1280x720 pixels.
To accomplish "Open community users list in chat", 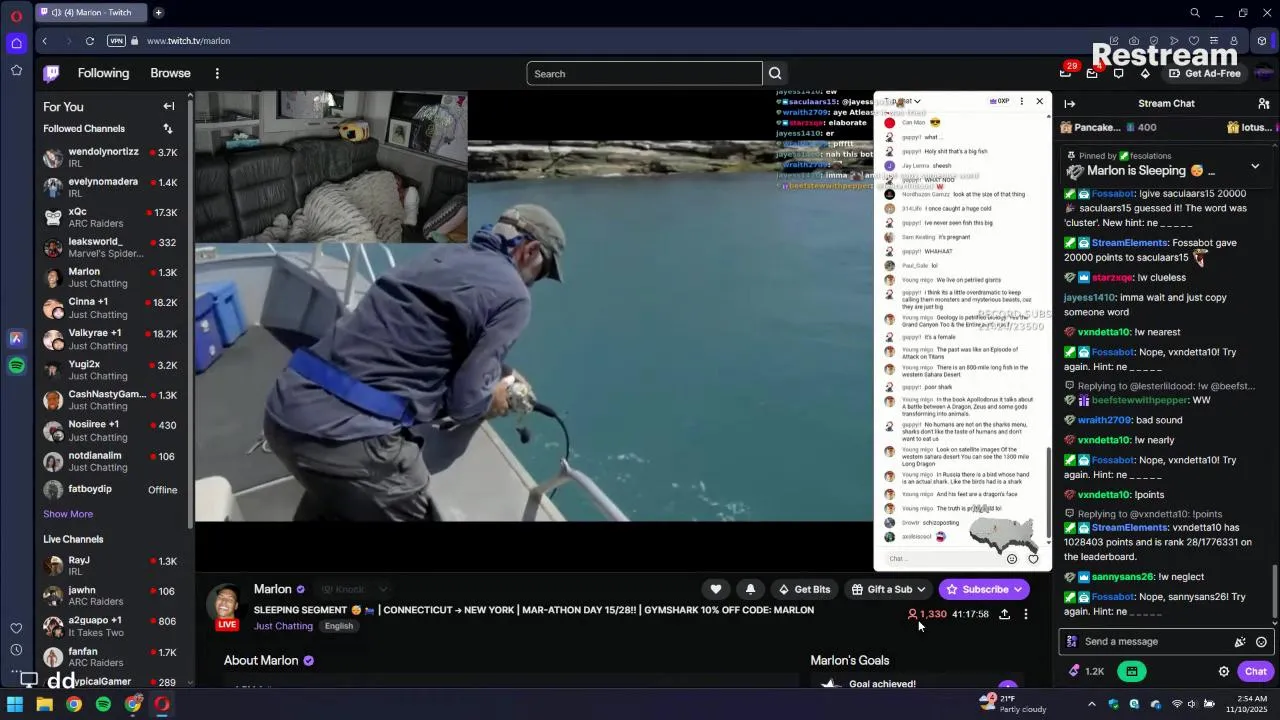I will tap(1264, 103).
